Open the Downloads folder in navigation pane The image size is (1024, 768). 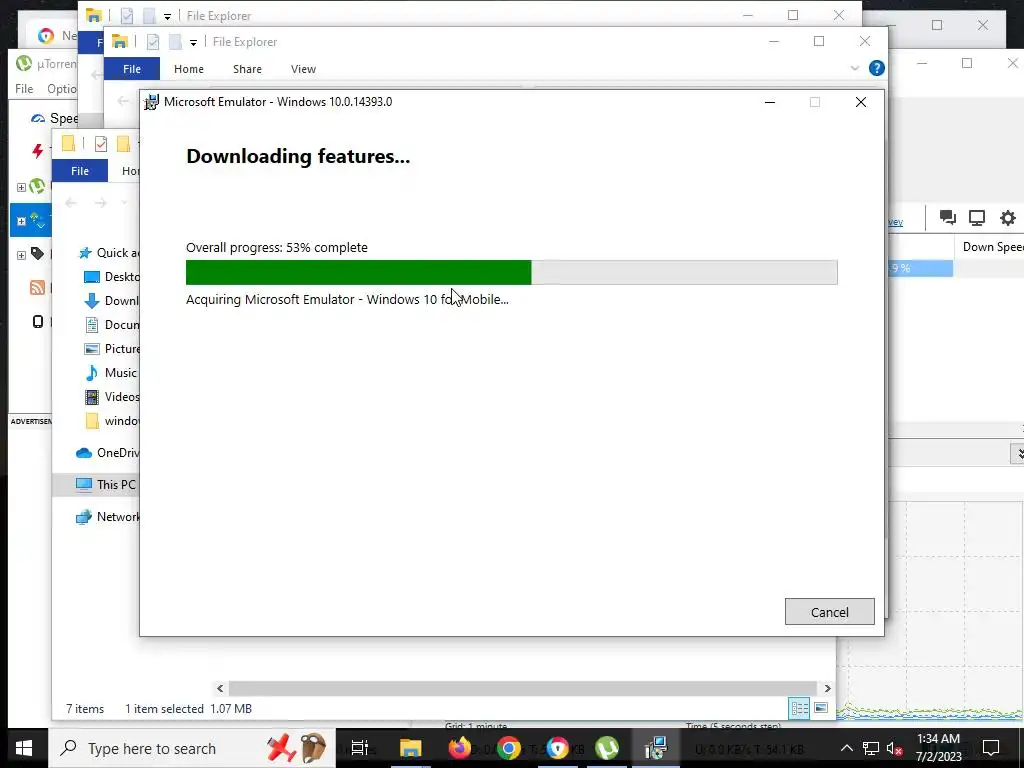pos(112,301)
